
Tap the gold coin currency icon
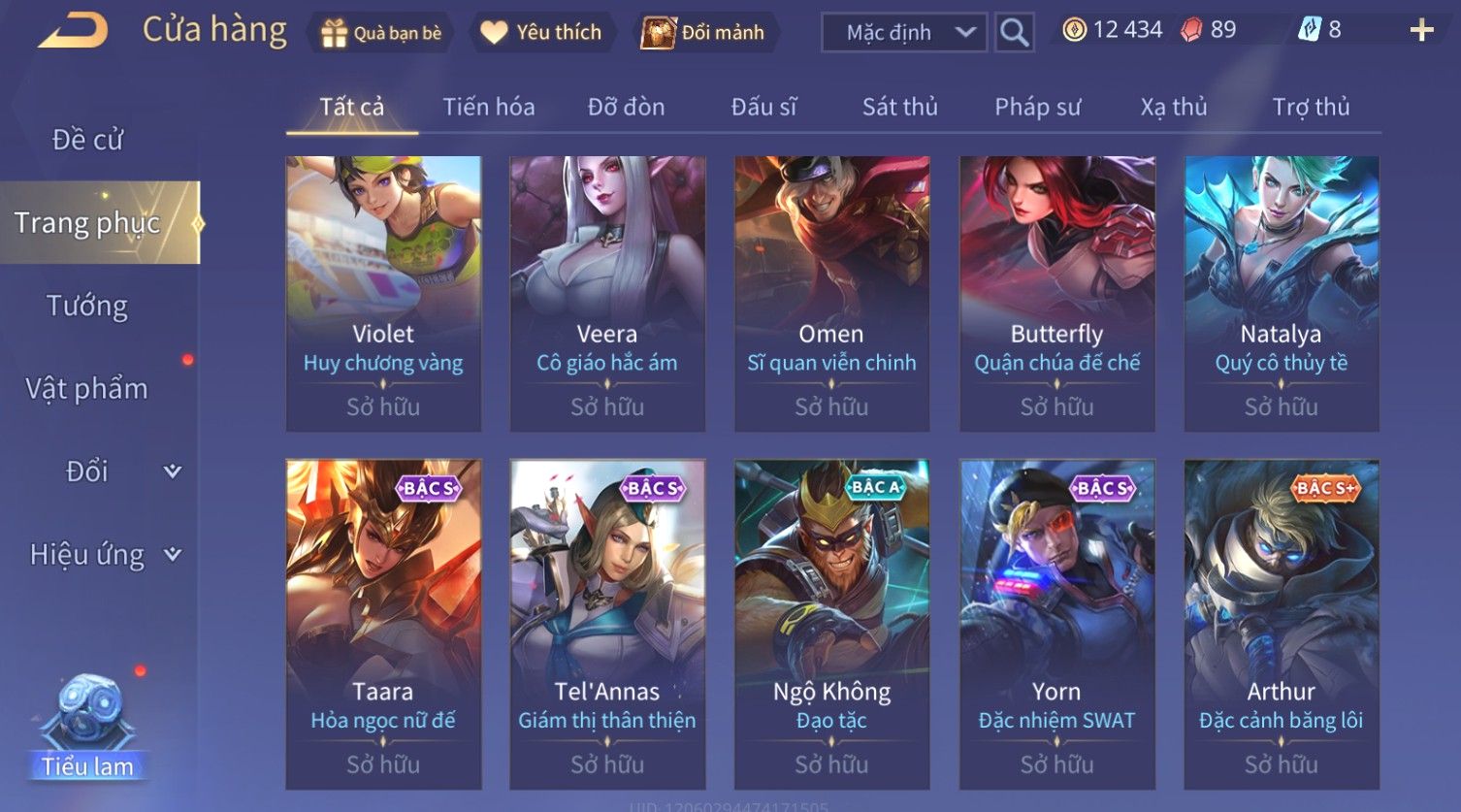click(x=1074, y=30)
